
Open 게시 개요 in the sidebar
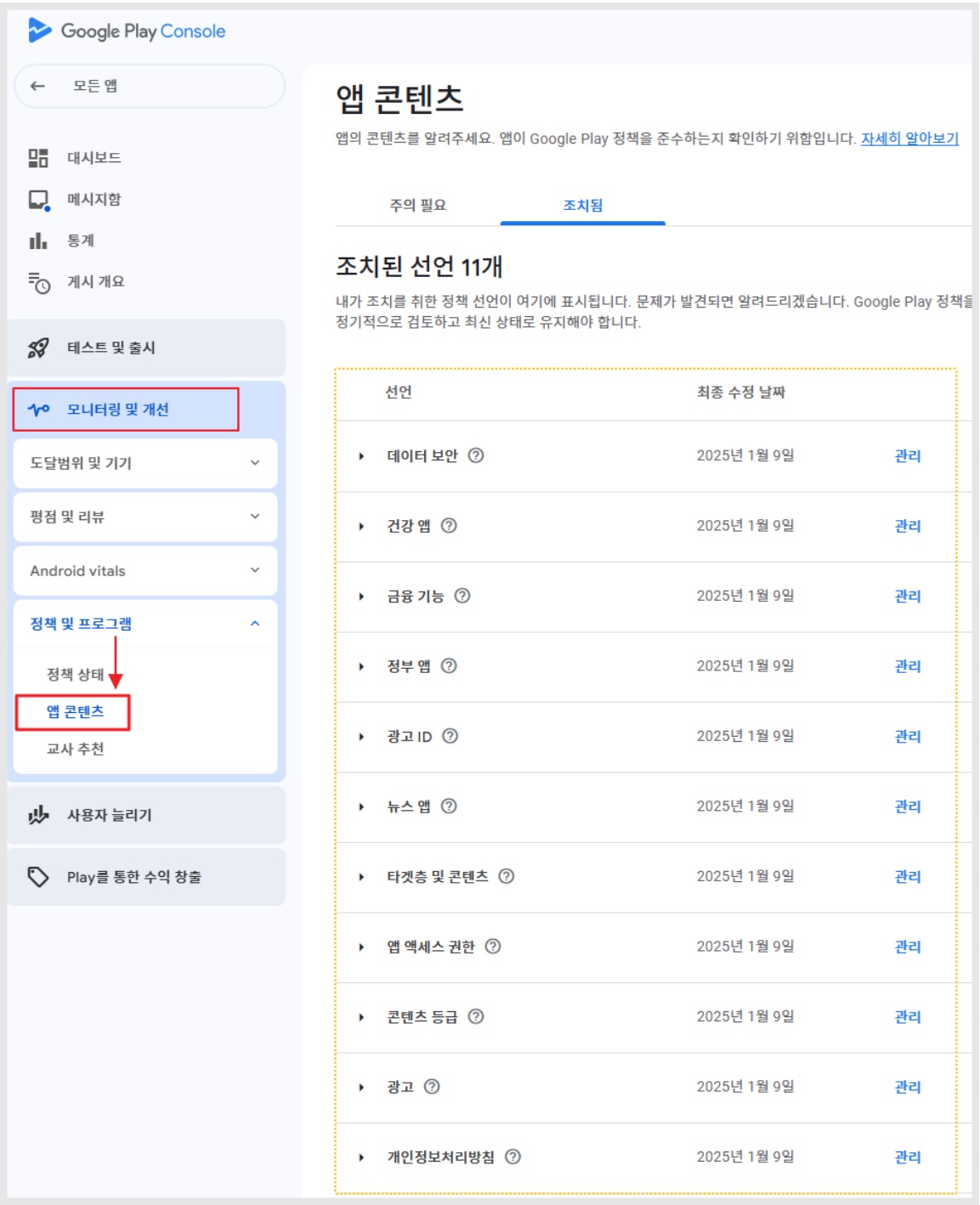[96, 282]
